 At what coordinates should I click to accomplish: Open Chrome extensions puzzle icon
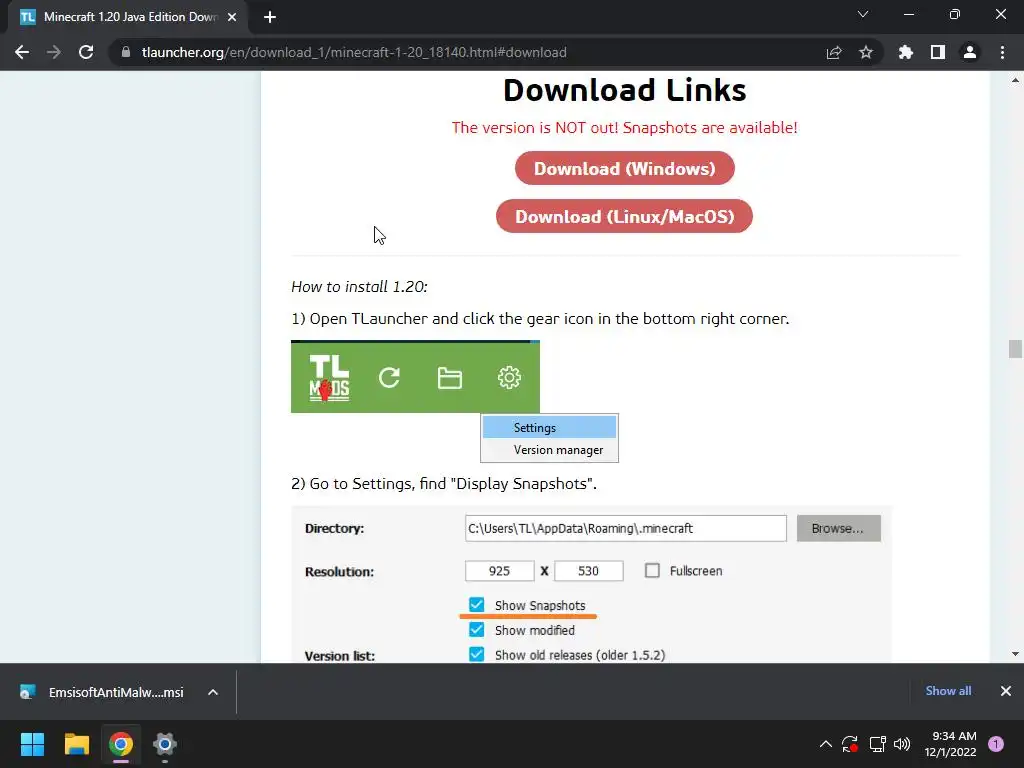click(x=906, y=52)
